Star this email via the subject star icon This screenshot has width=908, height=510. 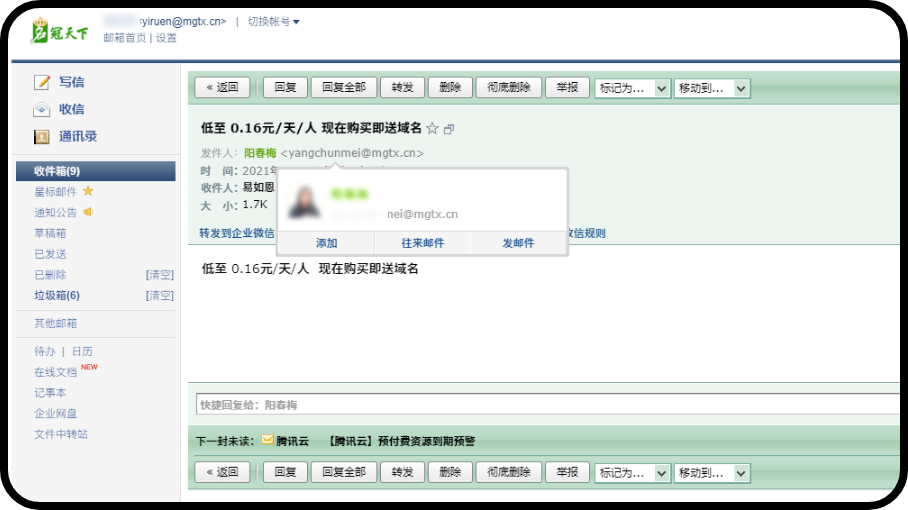click(x=432, y=129)
